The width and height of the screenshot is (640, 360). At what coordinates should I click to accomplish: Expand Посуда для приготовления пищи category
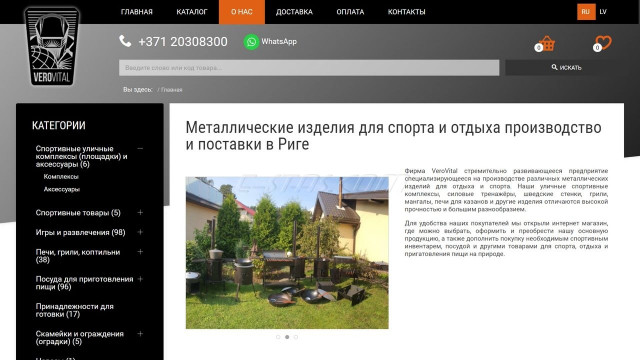click(140, 279)
